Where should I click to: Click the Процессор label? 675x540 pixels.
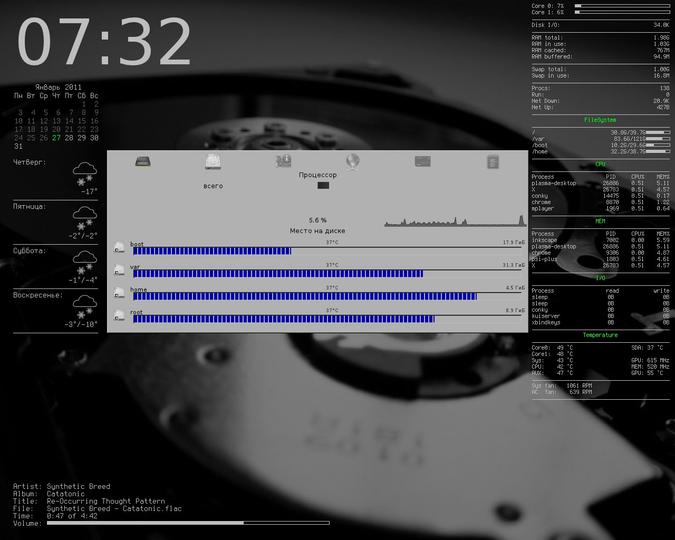click(x=318, y=175)
